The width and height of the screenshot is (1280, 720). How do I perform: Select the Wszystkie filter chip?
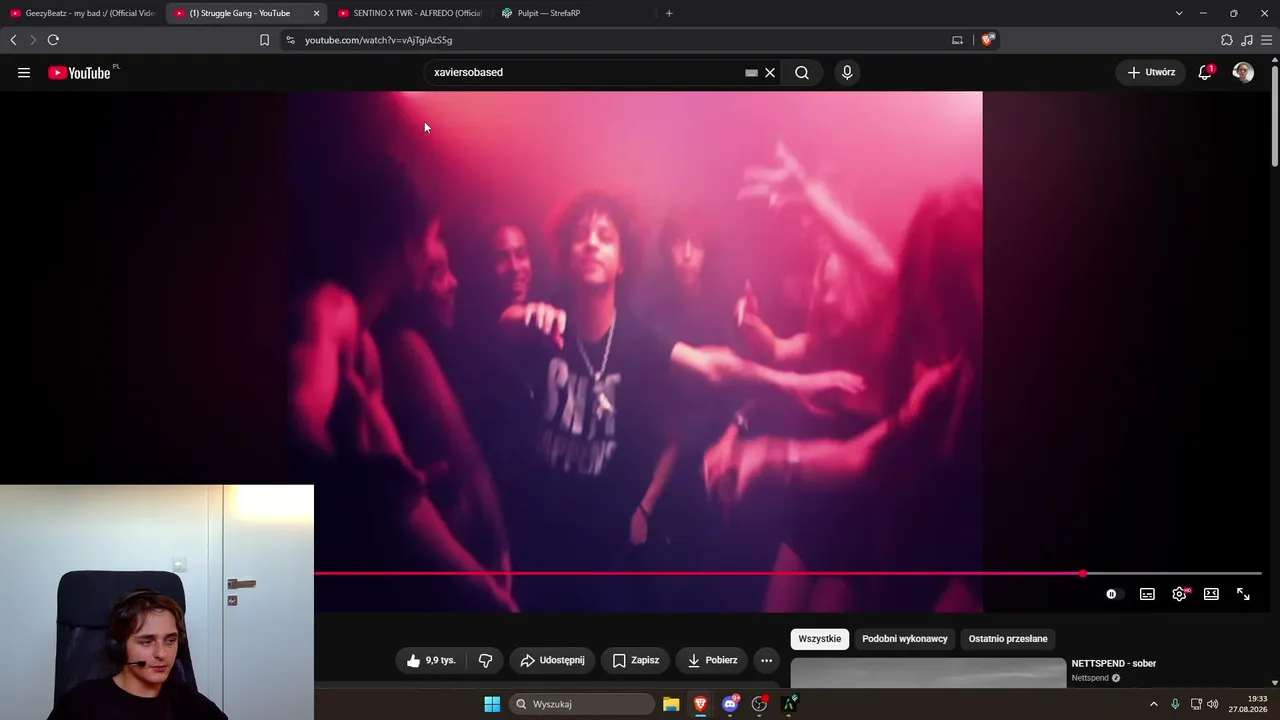point(820,639)
